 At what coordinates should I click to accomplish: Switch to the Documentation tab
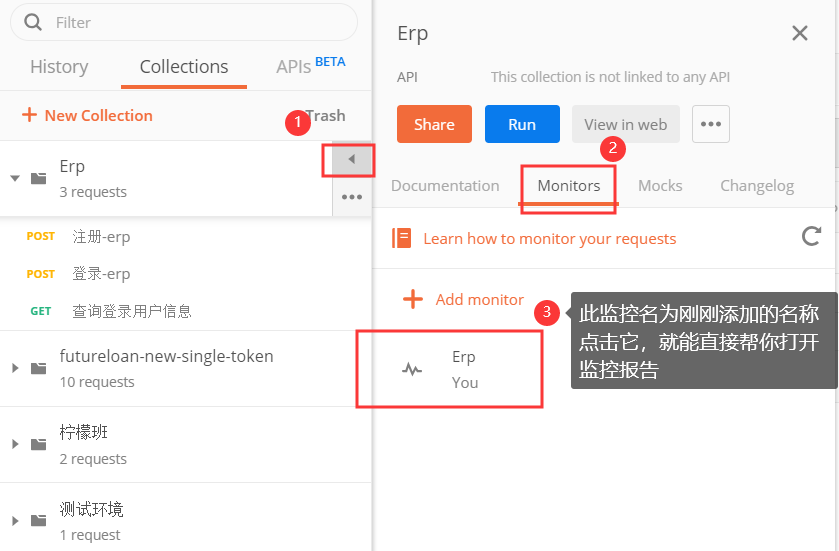pos(445,186)
